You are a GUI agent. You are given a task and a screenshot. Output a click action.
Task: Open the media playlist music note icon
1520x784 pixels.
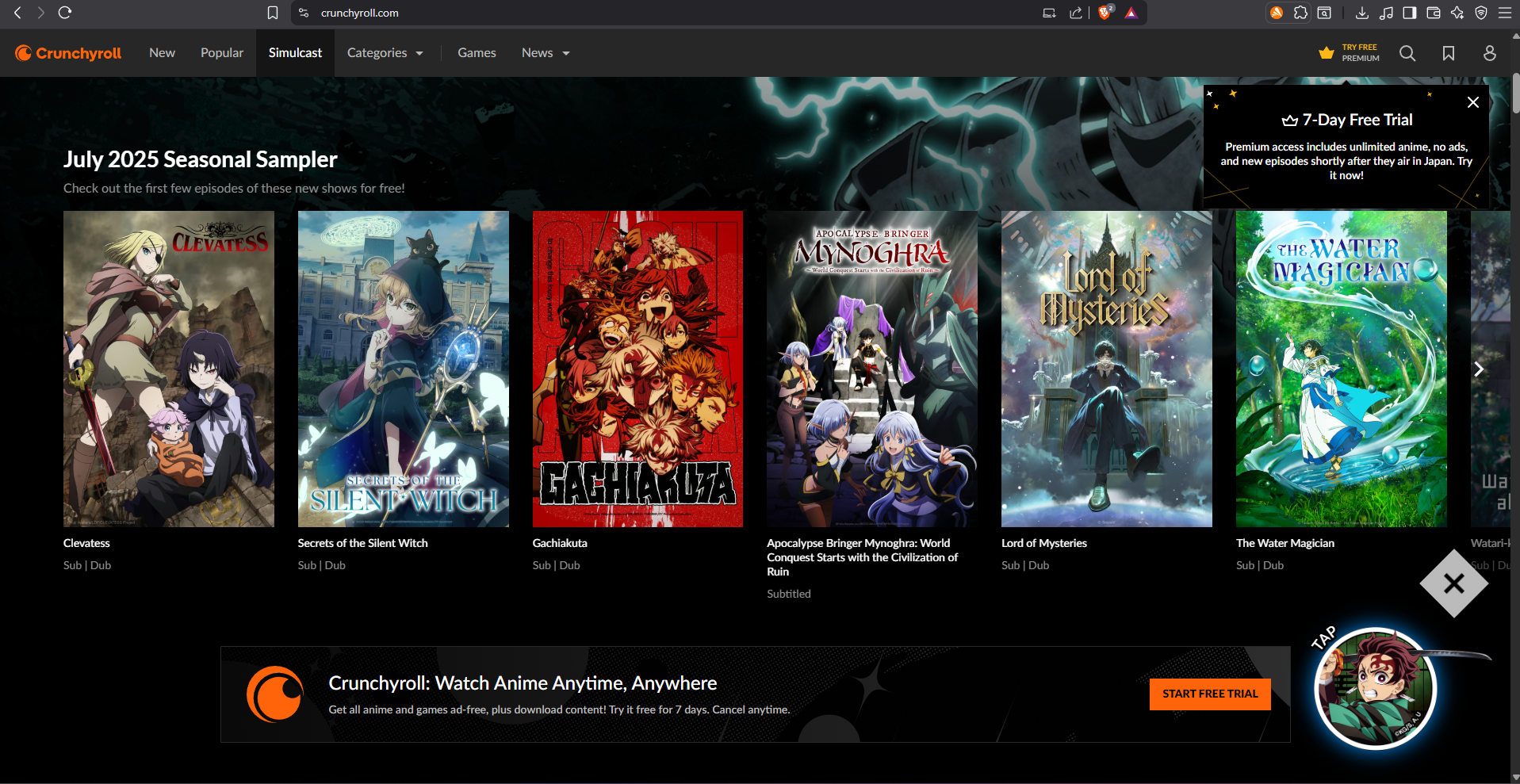(x=1386, y=13)
